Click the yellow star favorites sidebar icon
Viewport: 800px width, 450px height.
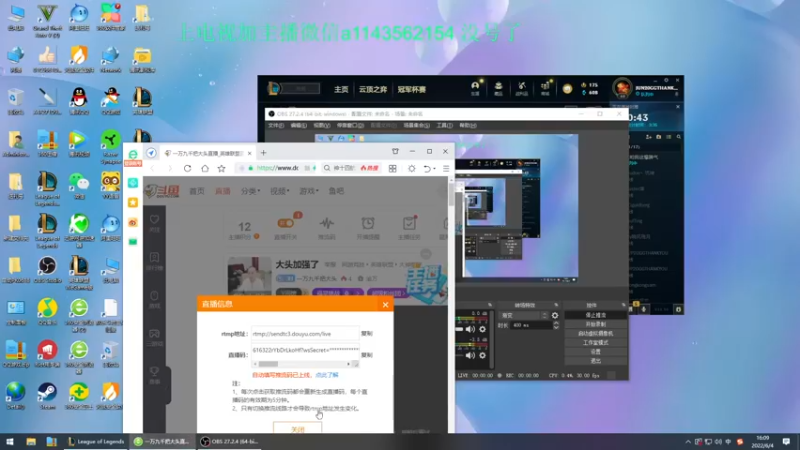coord(133,203)
